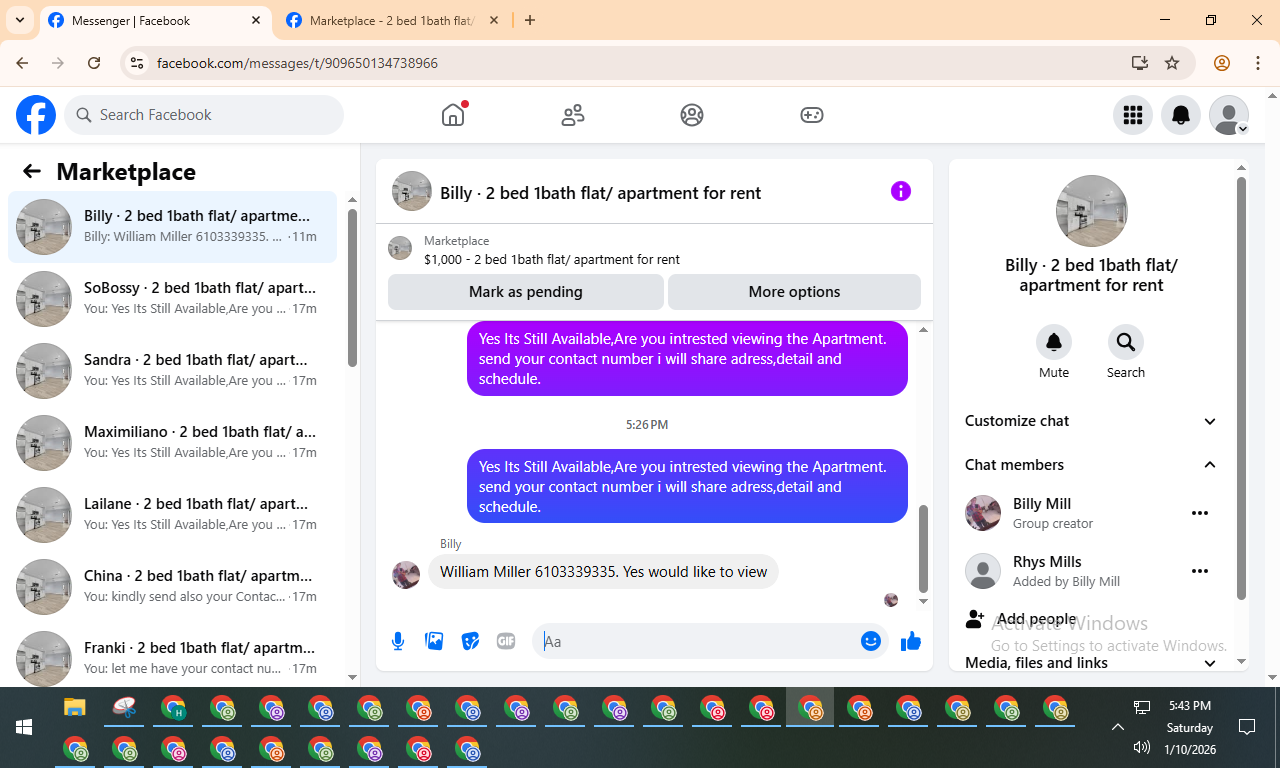Open the account profile avatar menu

coord(1229,115)
